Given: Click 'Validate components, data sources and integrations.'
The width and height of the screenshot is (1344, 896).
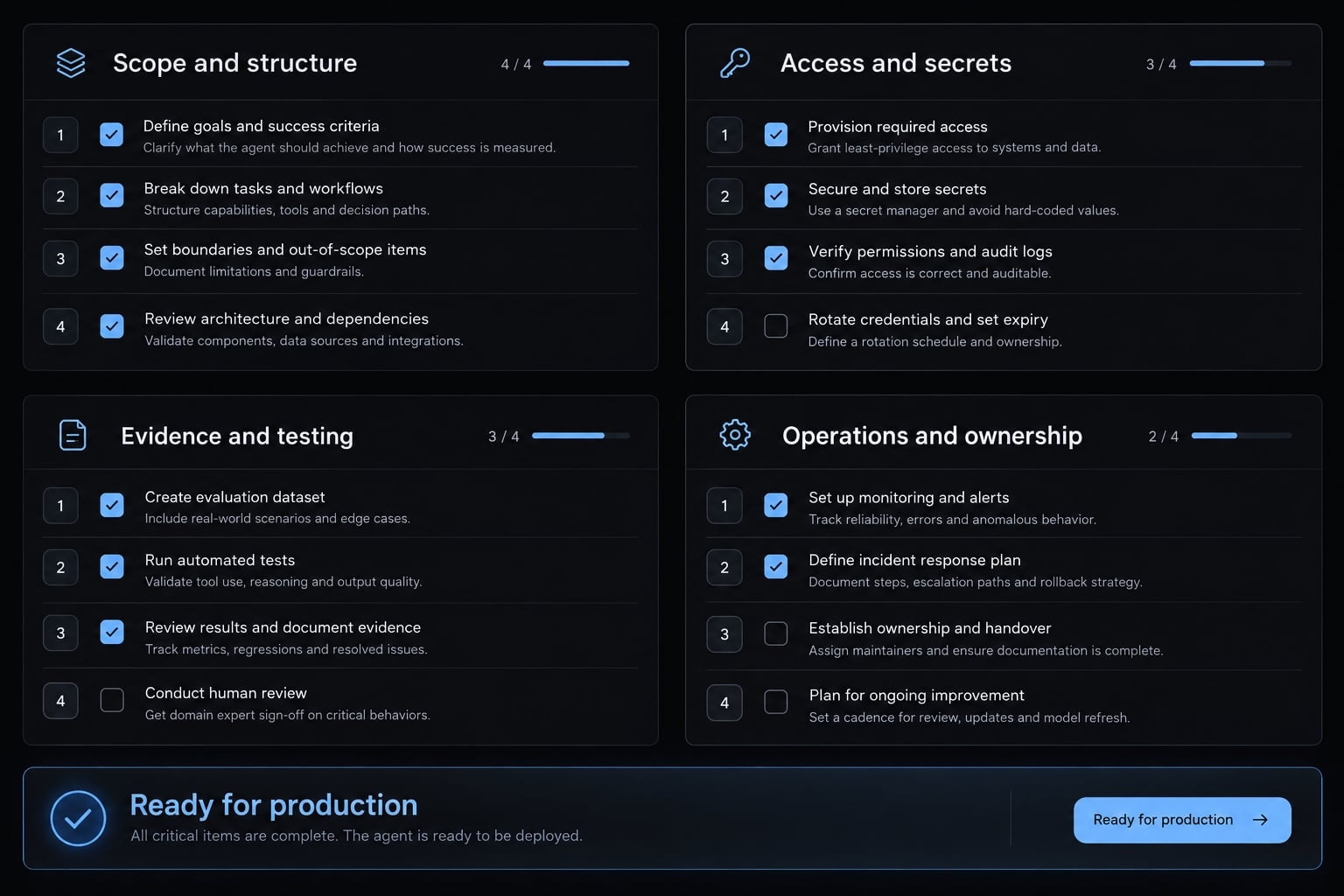Looking at the screenshot, I should 304,340.
